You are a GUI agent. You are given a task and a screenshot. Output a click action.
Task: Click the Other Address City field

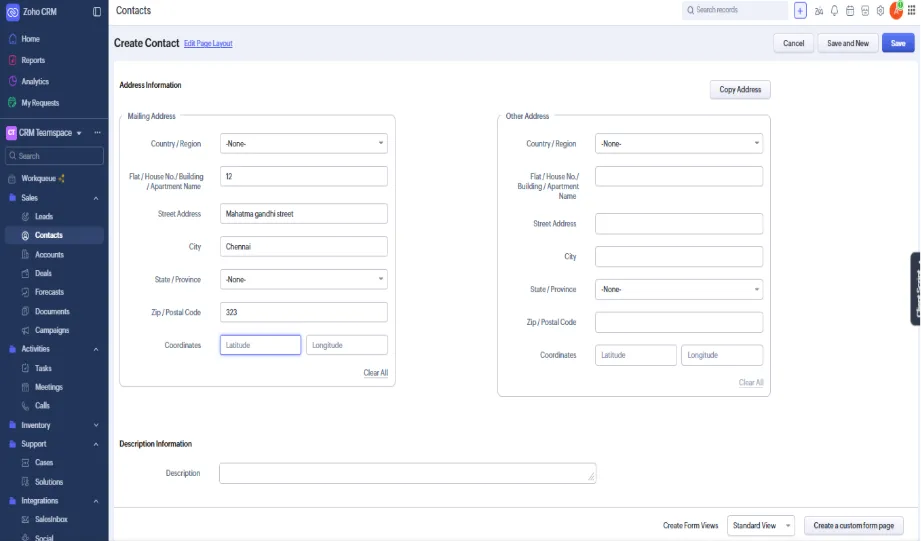679,257
